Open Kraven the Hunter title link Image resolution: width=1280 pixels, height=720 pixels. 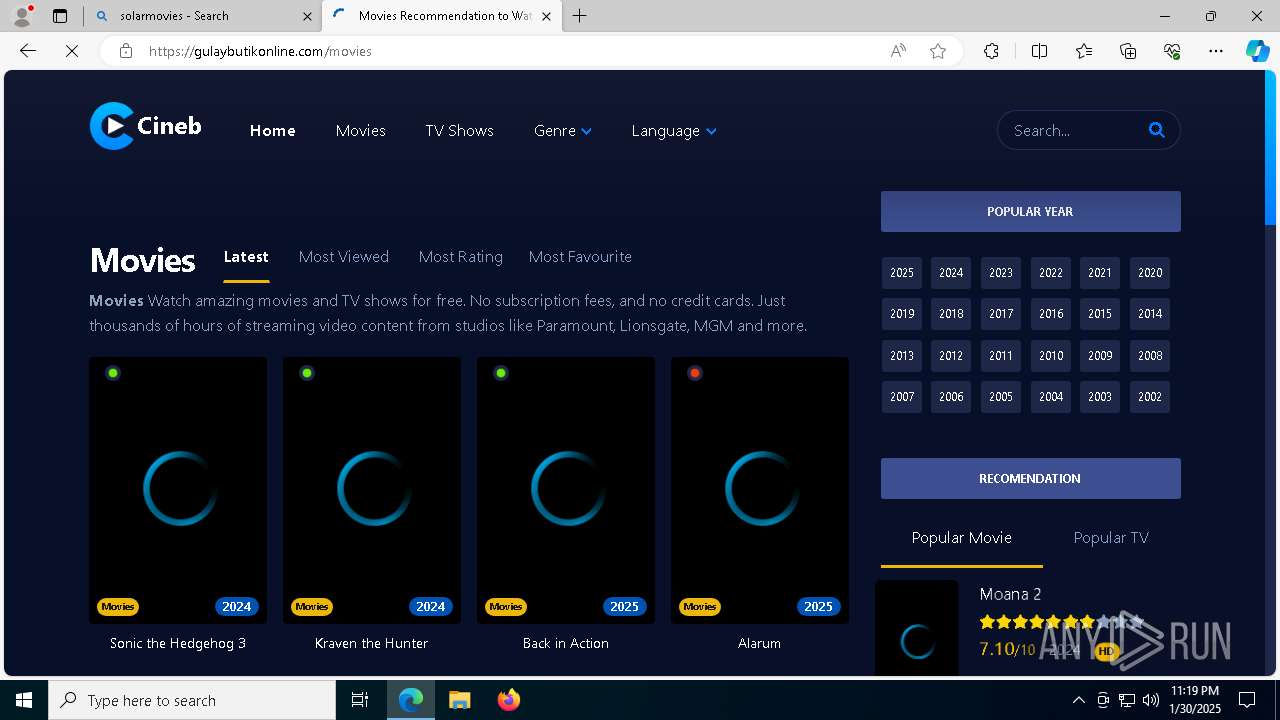pos(371,643)
